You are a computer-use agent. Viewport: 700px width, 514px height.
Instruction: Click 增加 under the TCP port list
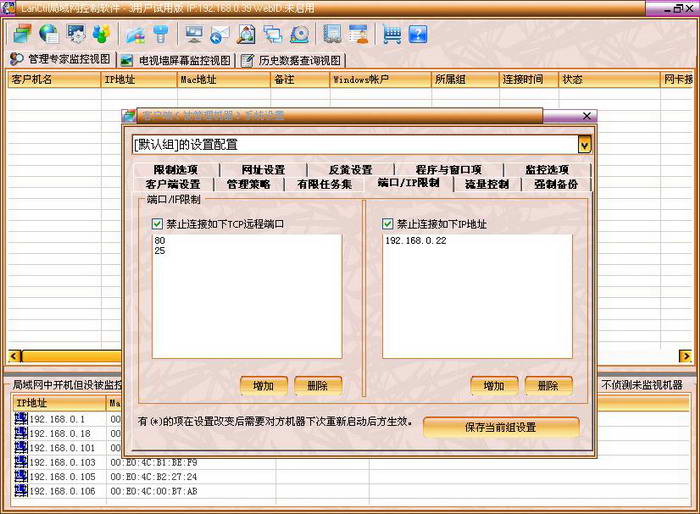[x=263, y=385]
